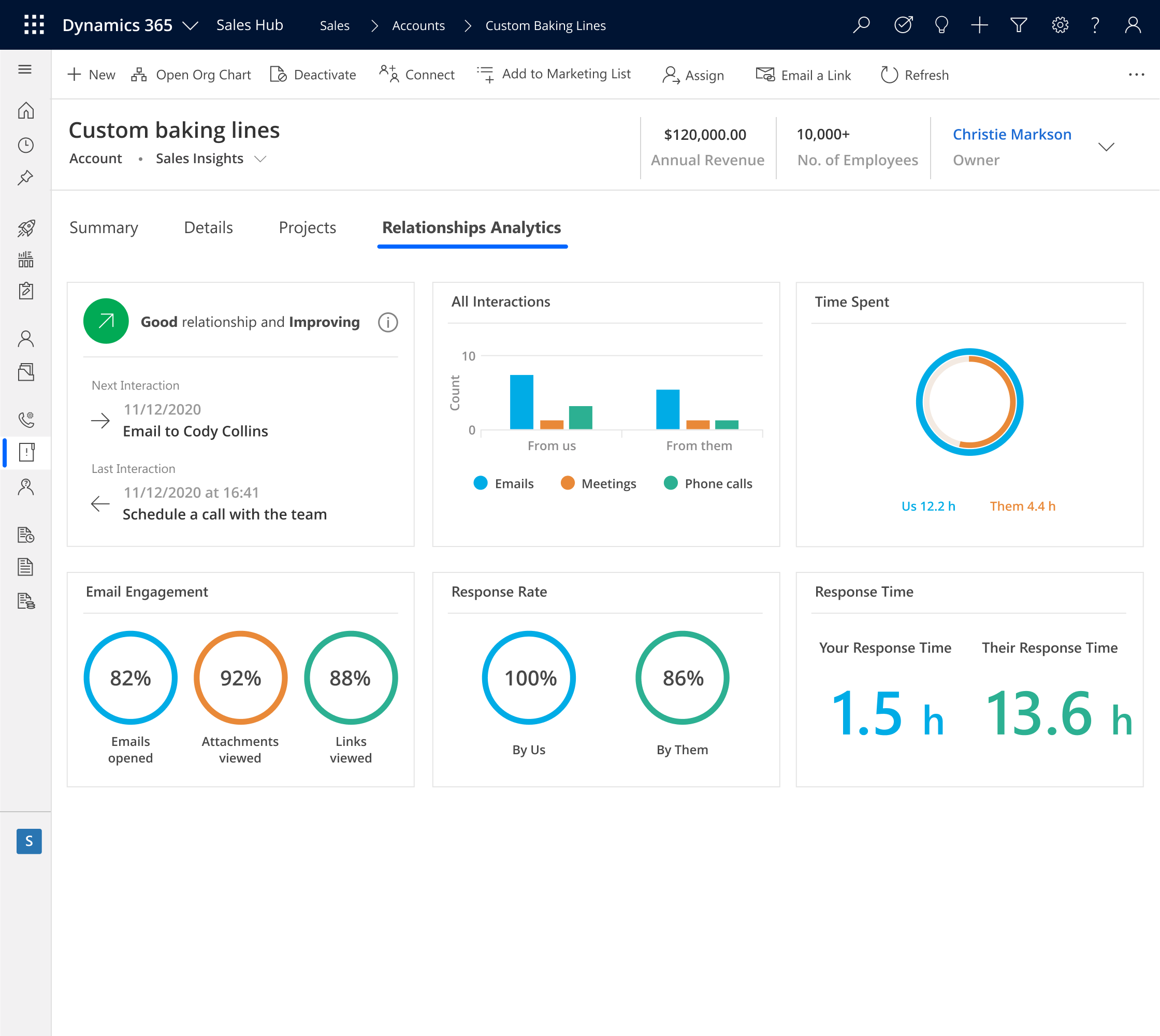
Task: Open the more commands ellipsis
Action: click(1136, 75)
